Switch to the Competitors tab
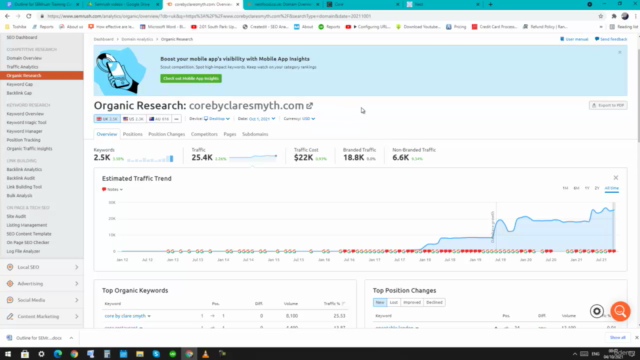640x360 pixels. 204,134
